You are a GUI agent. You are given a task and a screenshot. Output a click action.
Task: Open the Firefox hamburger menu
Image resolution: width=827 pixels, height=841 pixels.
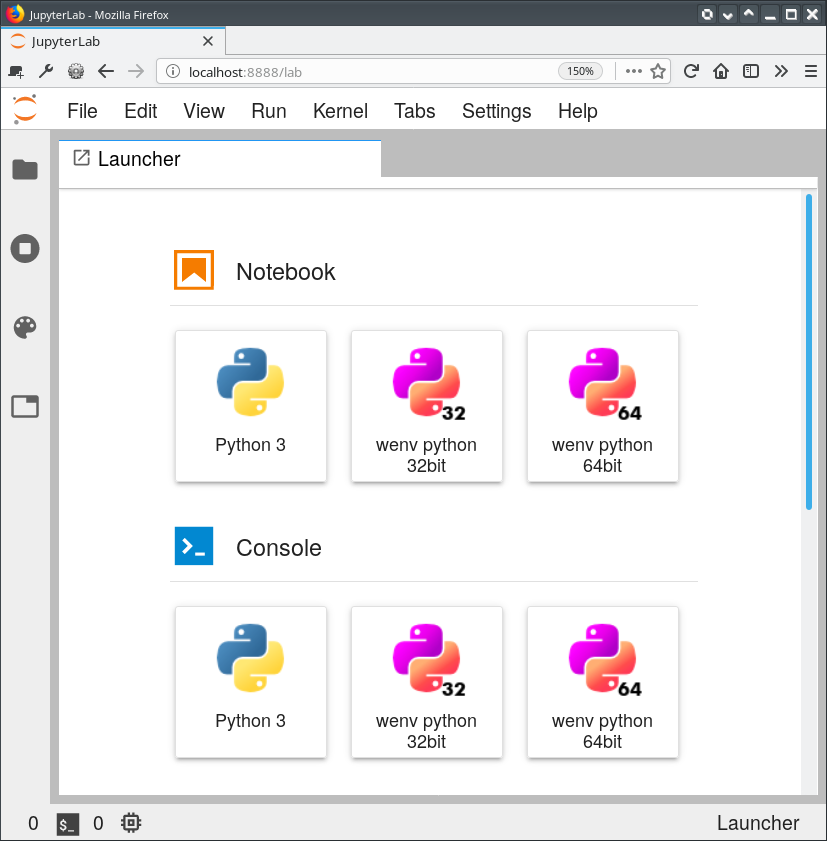pyautogui.click(x=811, y=72)
